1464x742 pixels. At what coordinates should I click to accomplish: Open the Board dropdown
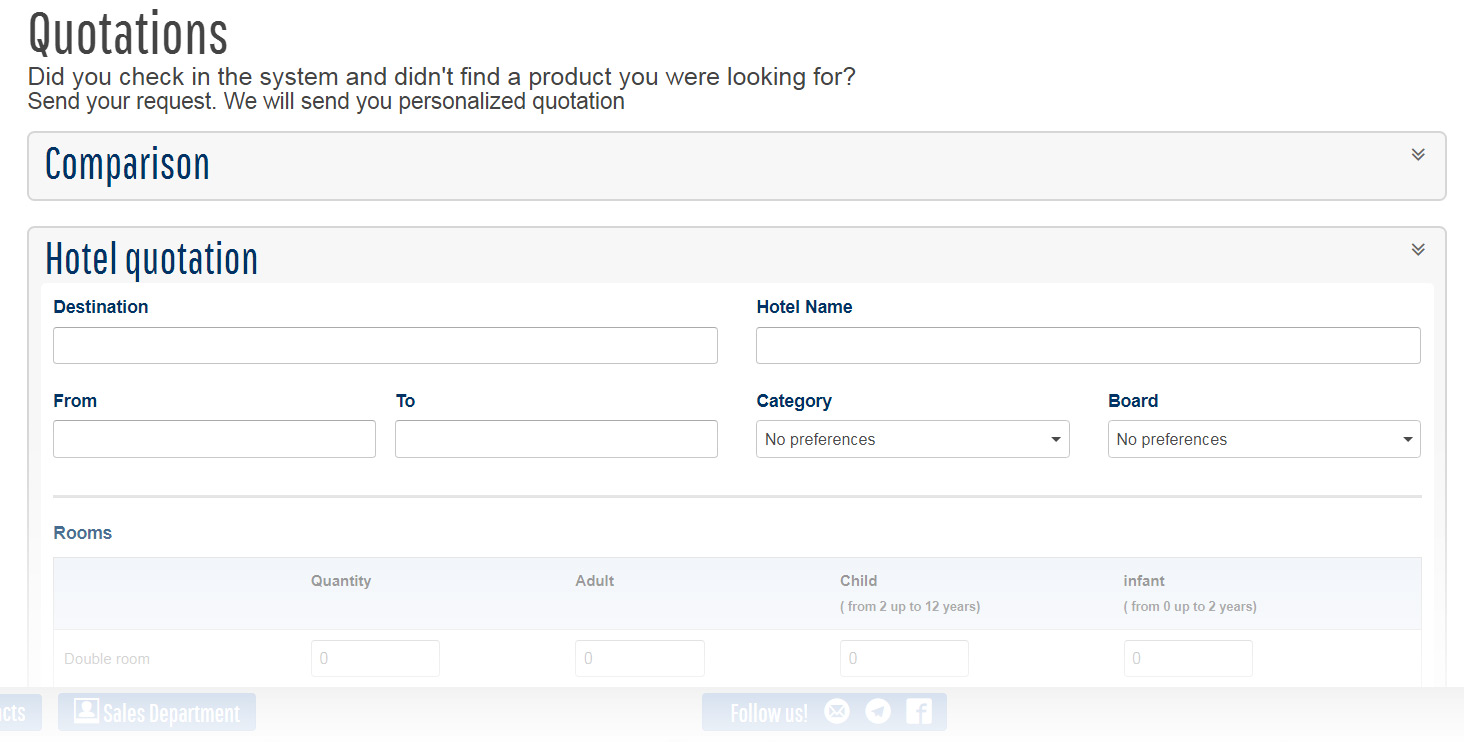click(x=1263, y=439)
